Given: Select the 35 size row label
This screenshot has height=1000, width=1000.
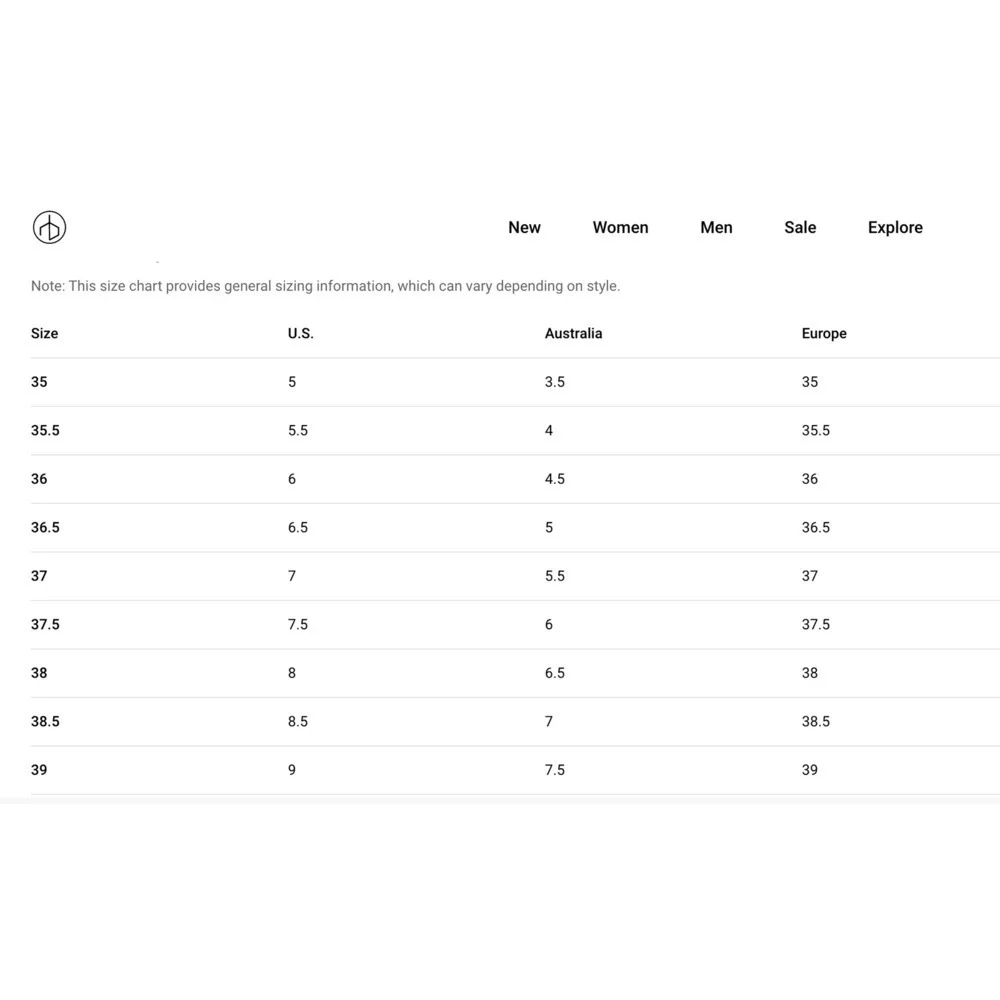Looking at the screenshot, I should [39, 382].
